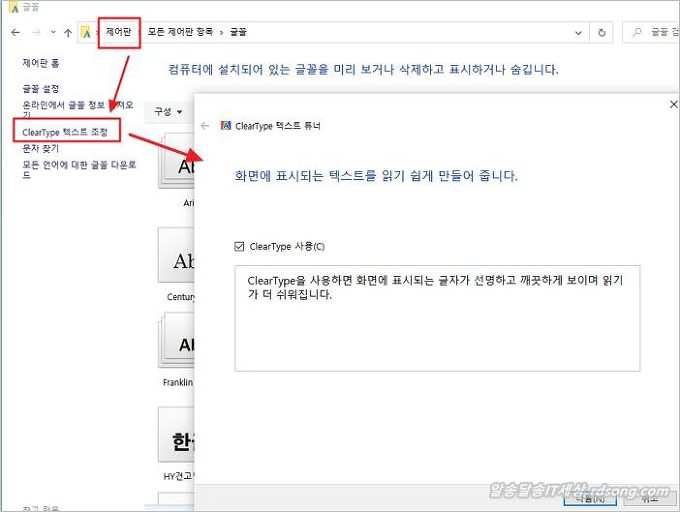Screen dimensions: 680x512
Task: Click the Explorer back navigation arrow
Action: click(x=15, y=33)
